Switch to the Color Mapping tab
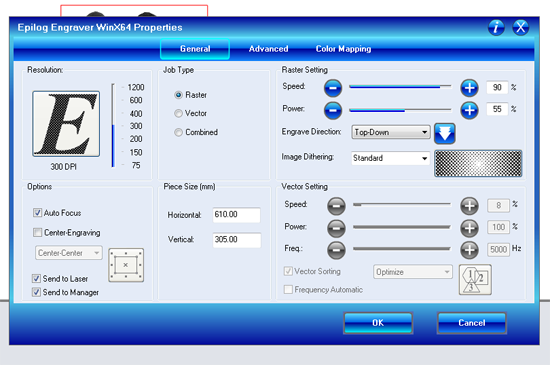 click(343, 49)
